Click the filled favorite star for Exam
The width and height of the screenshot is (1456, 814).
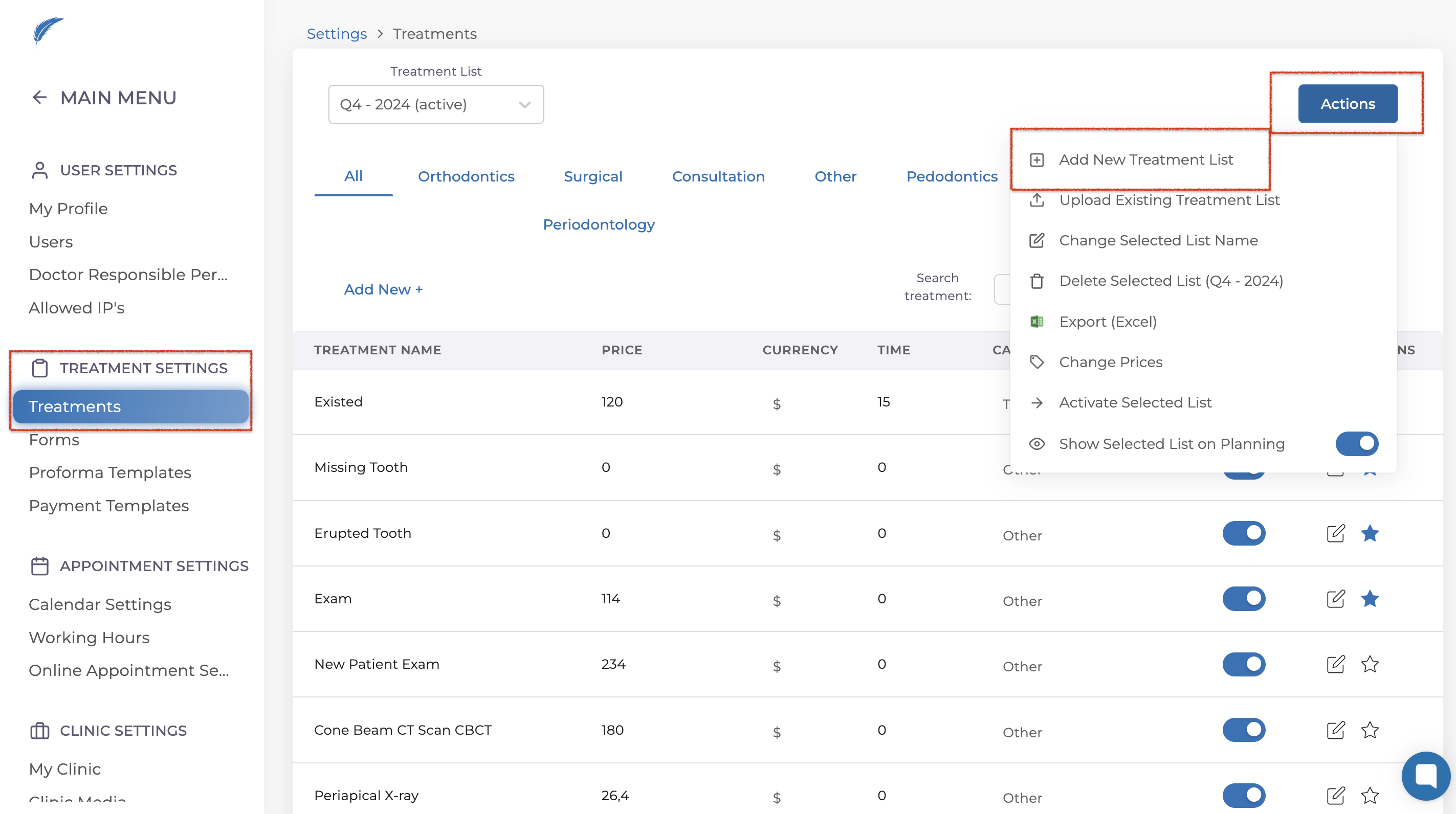(x=1370, y=599)
